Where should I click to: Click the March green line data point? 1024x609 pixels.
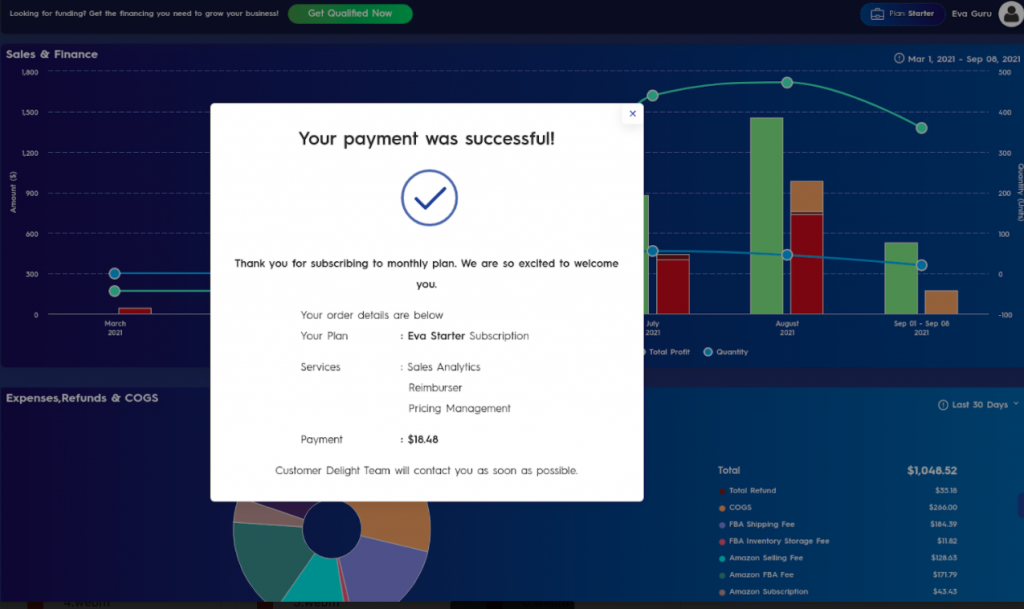(114, 291)
